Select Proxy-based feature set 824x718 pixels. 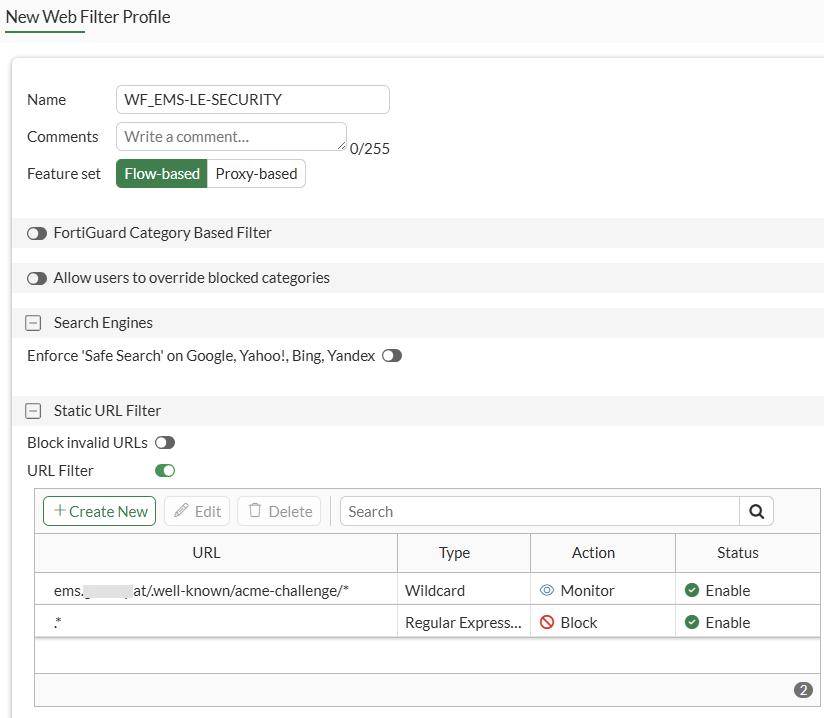click(x=256, y=173)
